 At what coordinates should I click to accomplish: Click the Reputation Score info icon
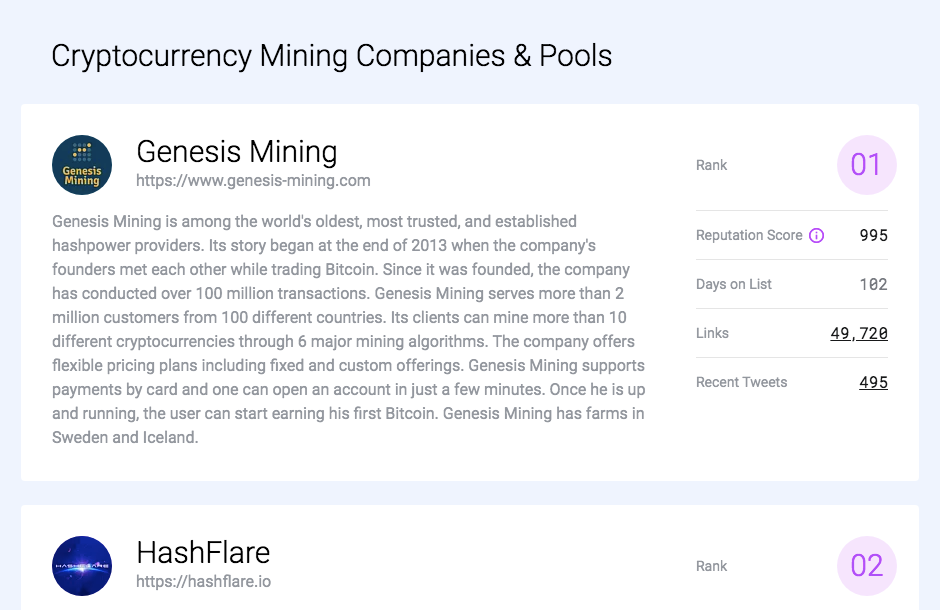coord(817,235)
